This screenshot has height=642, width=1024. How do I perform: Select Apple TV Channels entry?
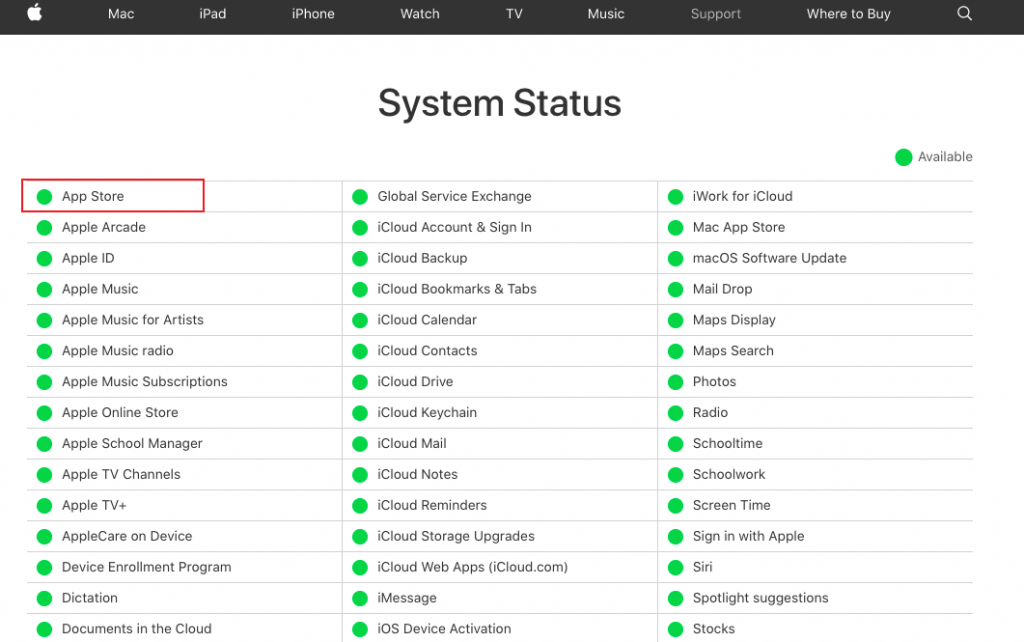121,474
